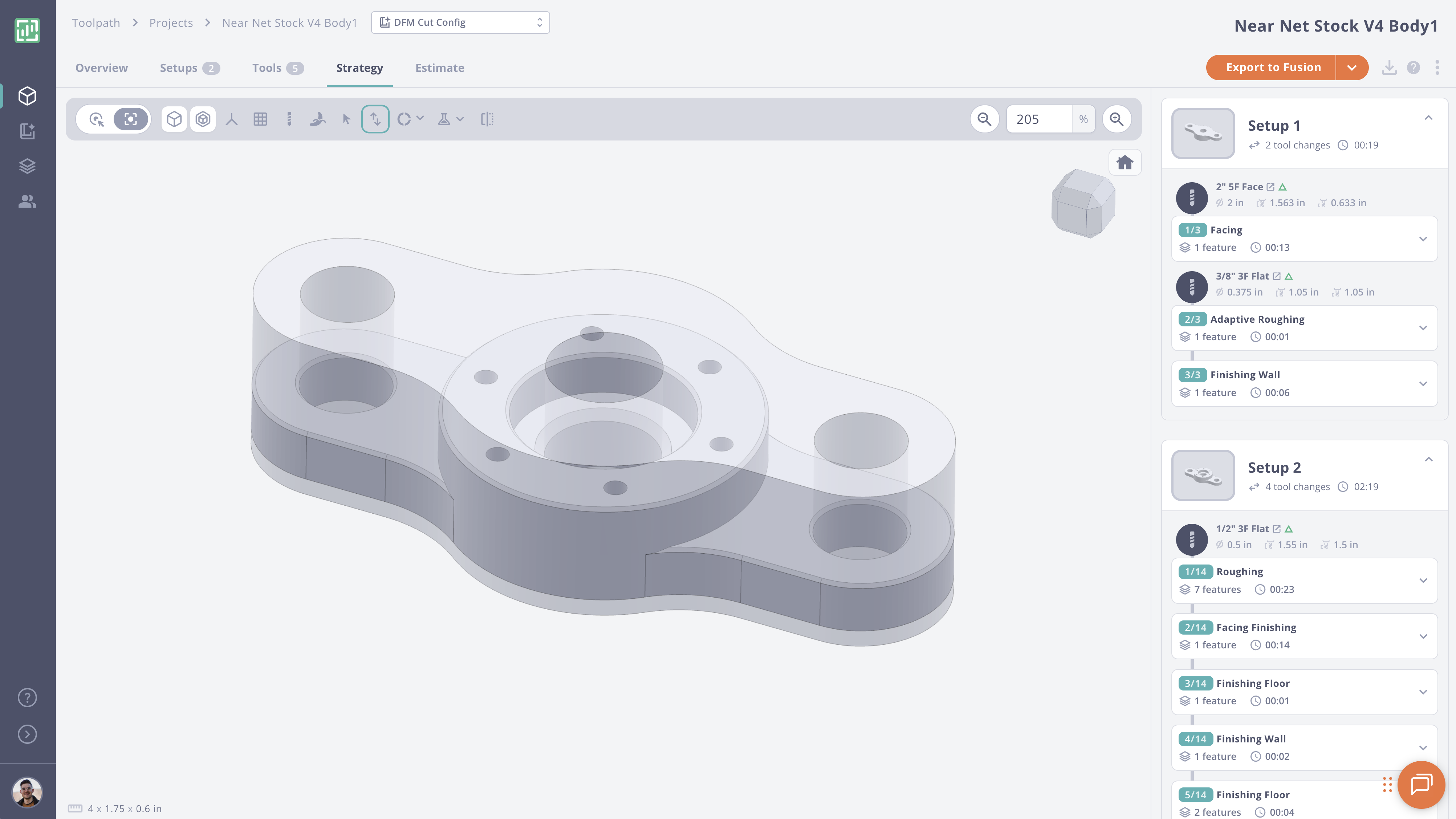Switch to the Estimate tab
The height and width of the screenshot is (819, 1456).
[439, 68]
